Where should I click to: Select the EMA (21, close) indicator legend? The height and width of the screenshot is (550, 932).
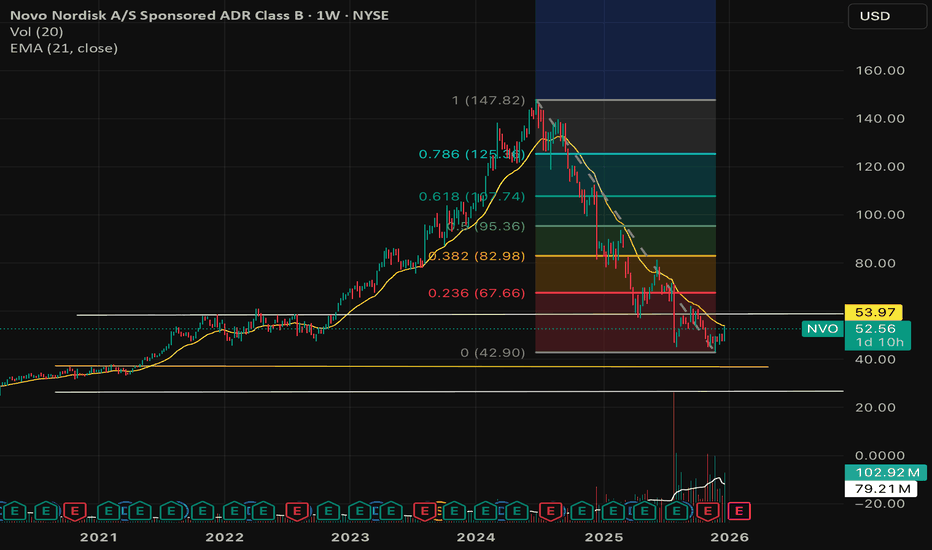64,48
